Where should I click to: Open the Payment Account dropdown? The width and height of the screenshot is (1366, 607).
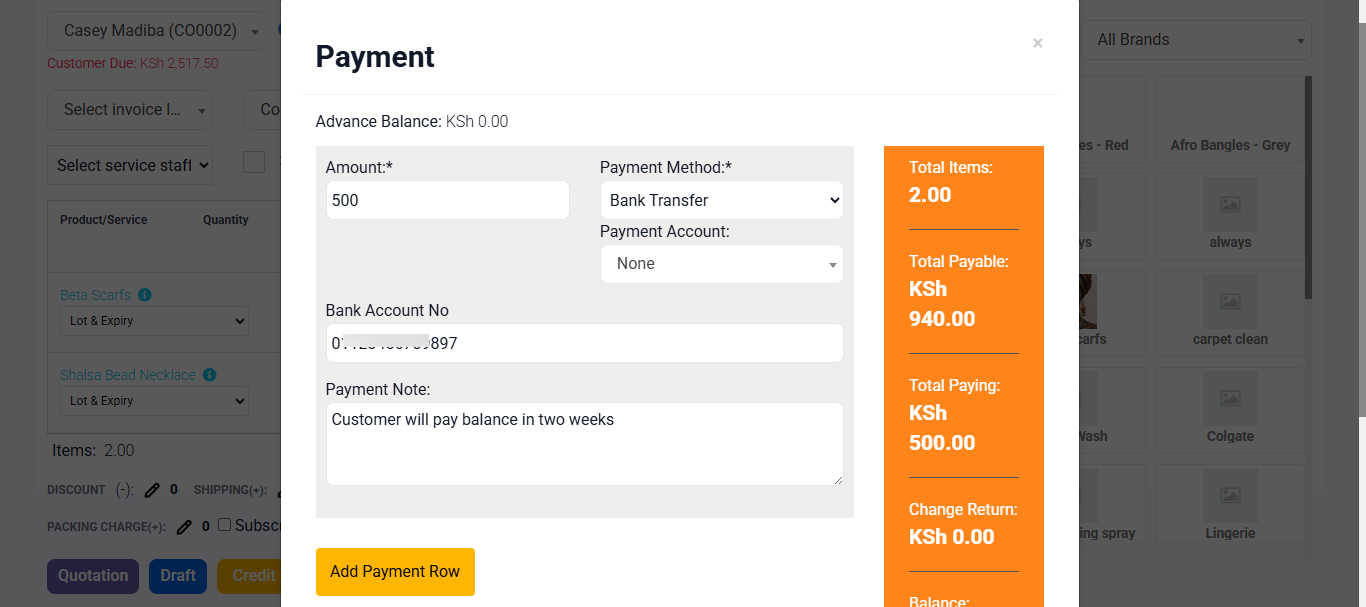722,264
